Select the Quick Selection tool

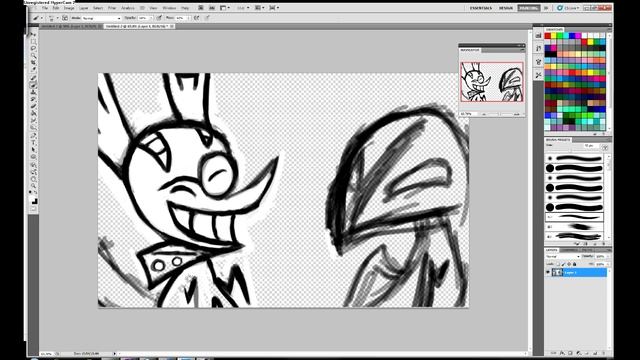33,56
